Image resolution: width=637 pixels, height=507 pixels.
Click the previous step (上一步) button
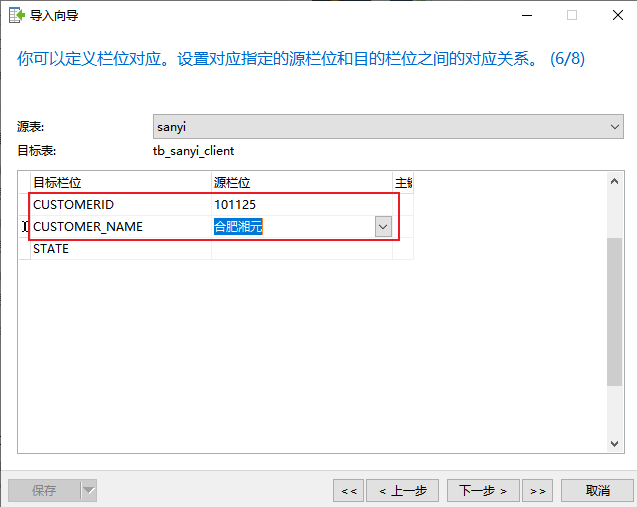402,491
